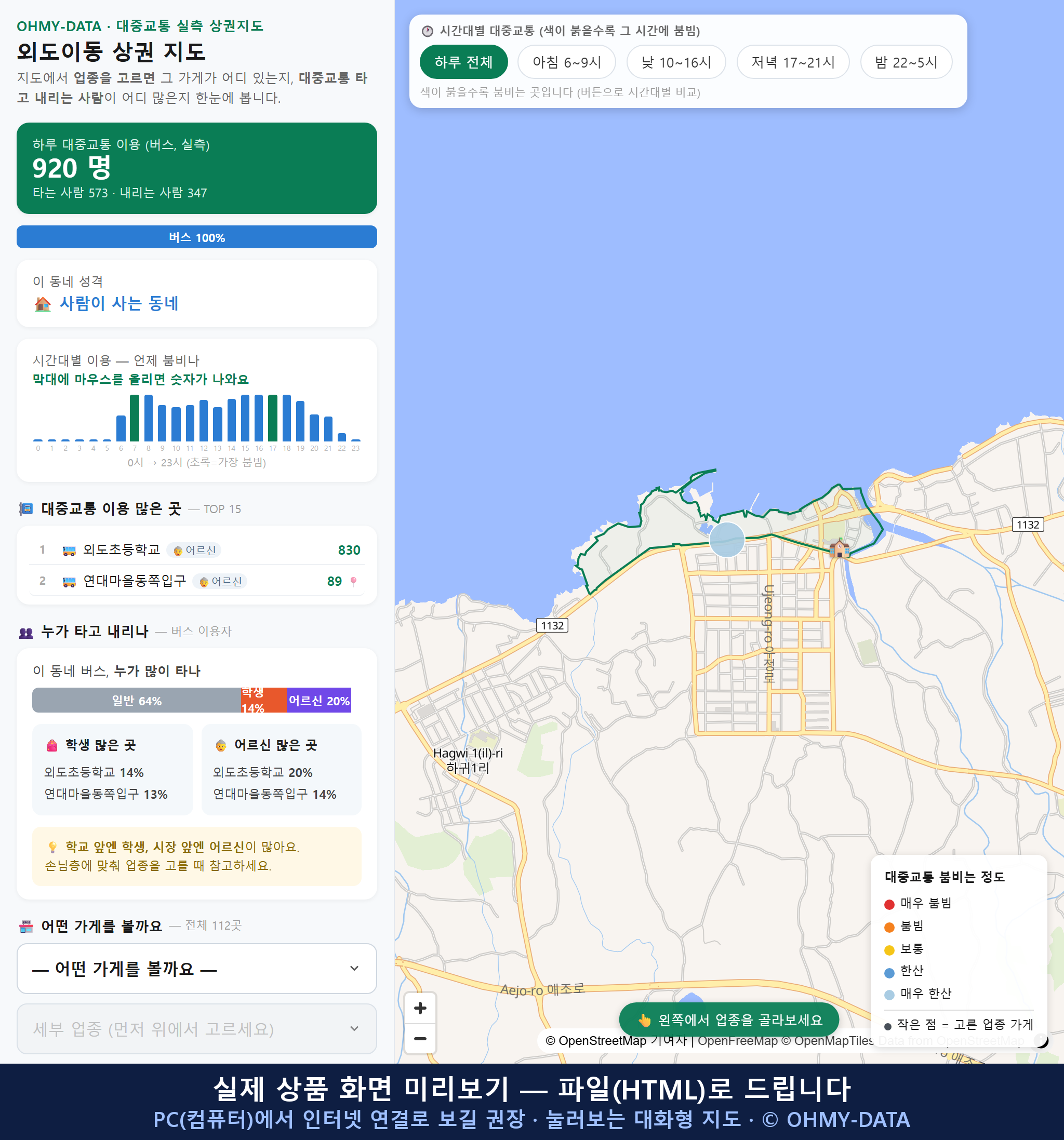
Task: Click the 연대마을동쪽입구 14% elder entry
Action: 275,794
